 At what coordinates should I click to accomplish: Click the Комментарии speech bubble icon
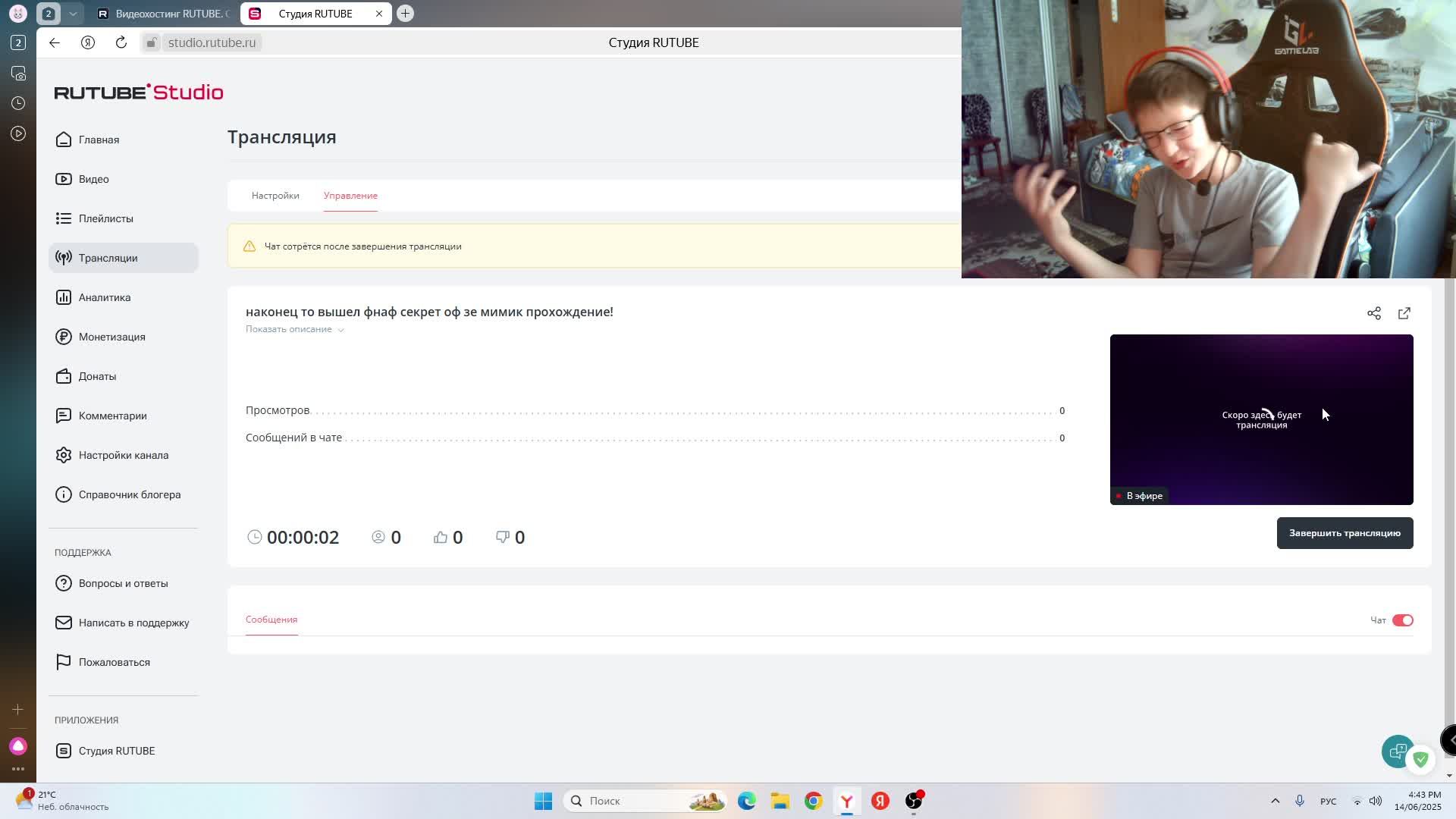point(64,416)
